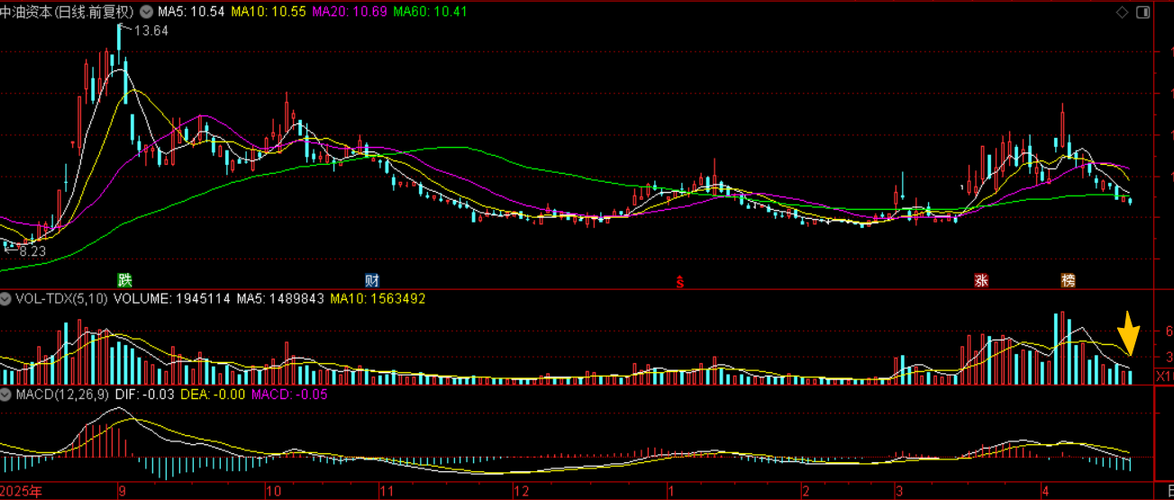Click the volume MA5: 1489843 value
This screenshot has height=500, width=1174.
280,298
